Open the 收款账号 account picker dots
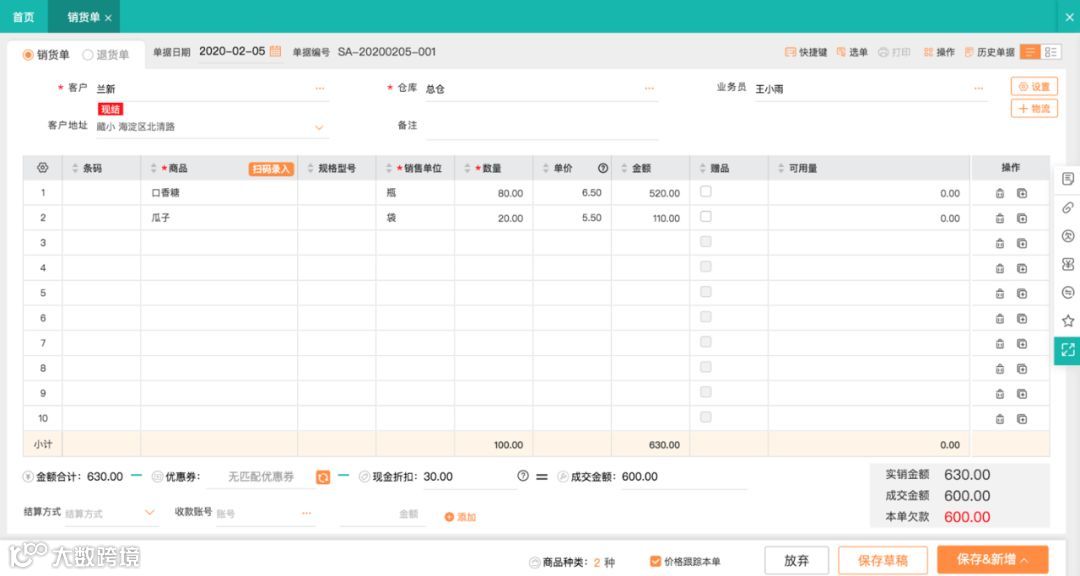This screenshot has width=1080, height=576. coord(307,513)
